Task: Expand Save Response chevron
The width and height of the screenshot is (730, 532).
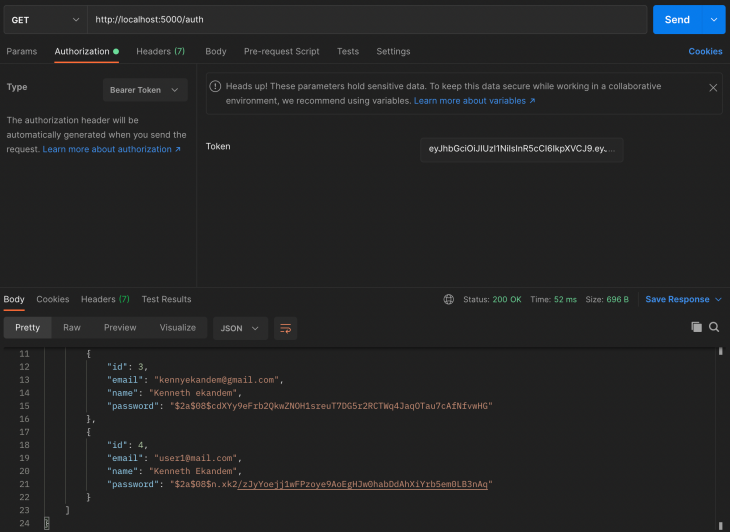Action: coord(718,299)
